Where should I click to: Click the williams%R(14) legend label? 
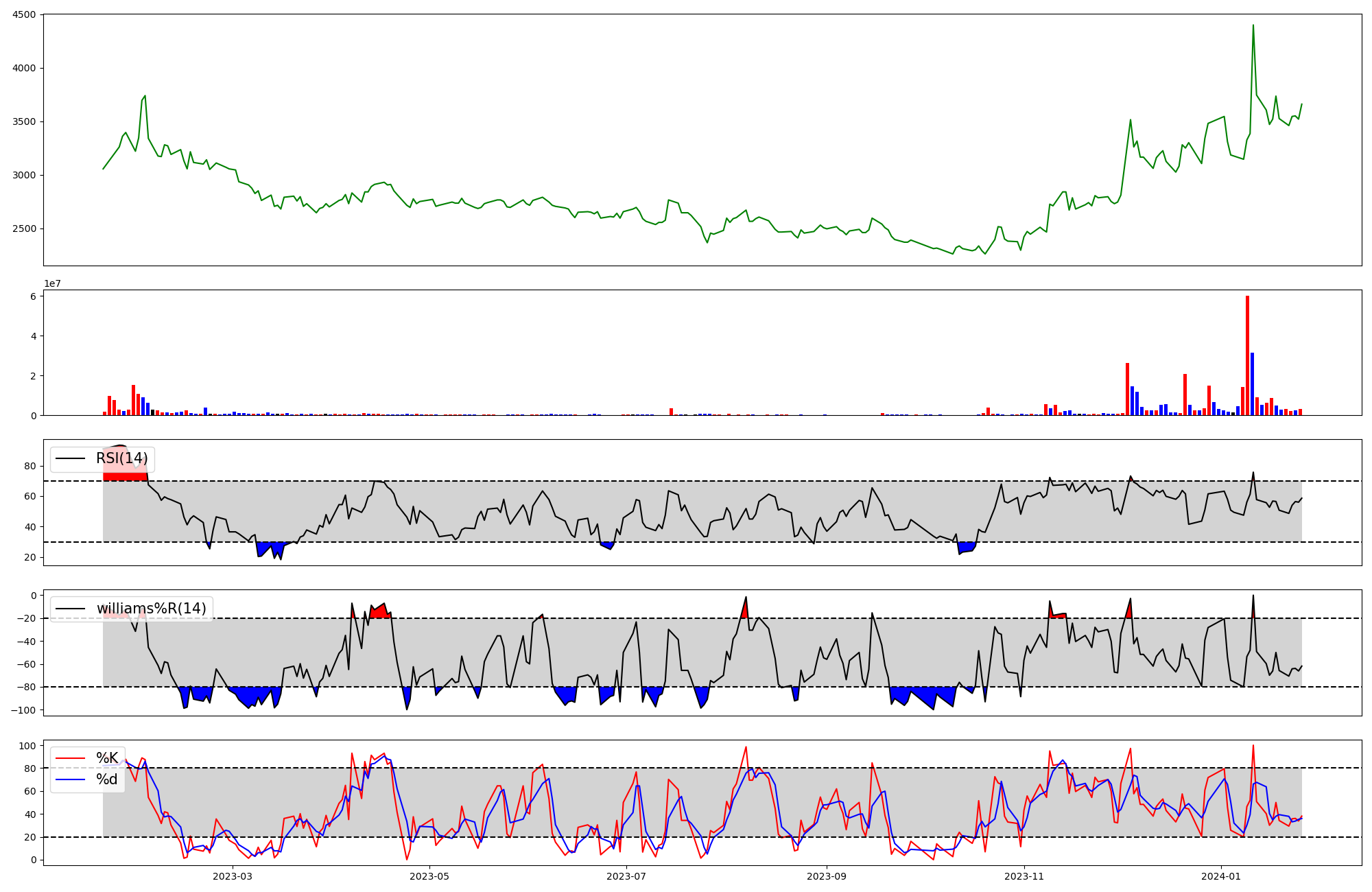click(x=151, y=609)
